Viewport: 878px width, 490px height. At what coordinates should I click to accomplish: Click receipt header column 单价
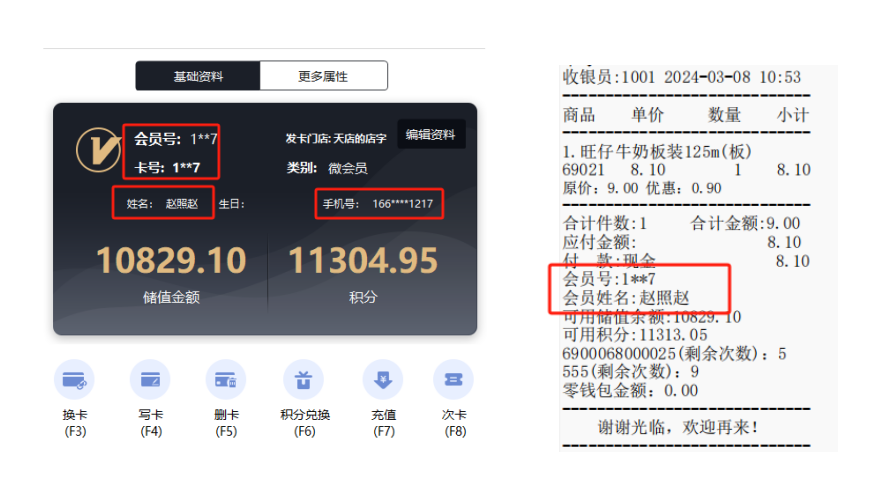647,115
